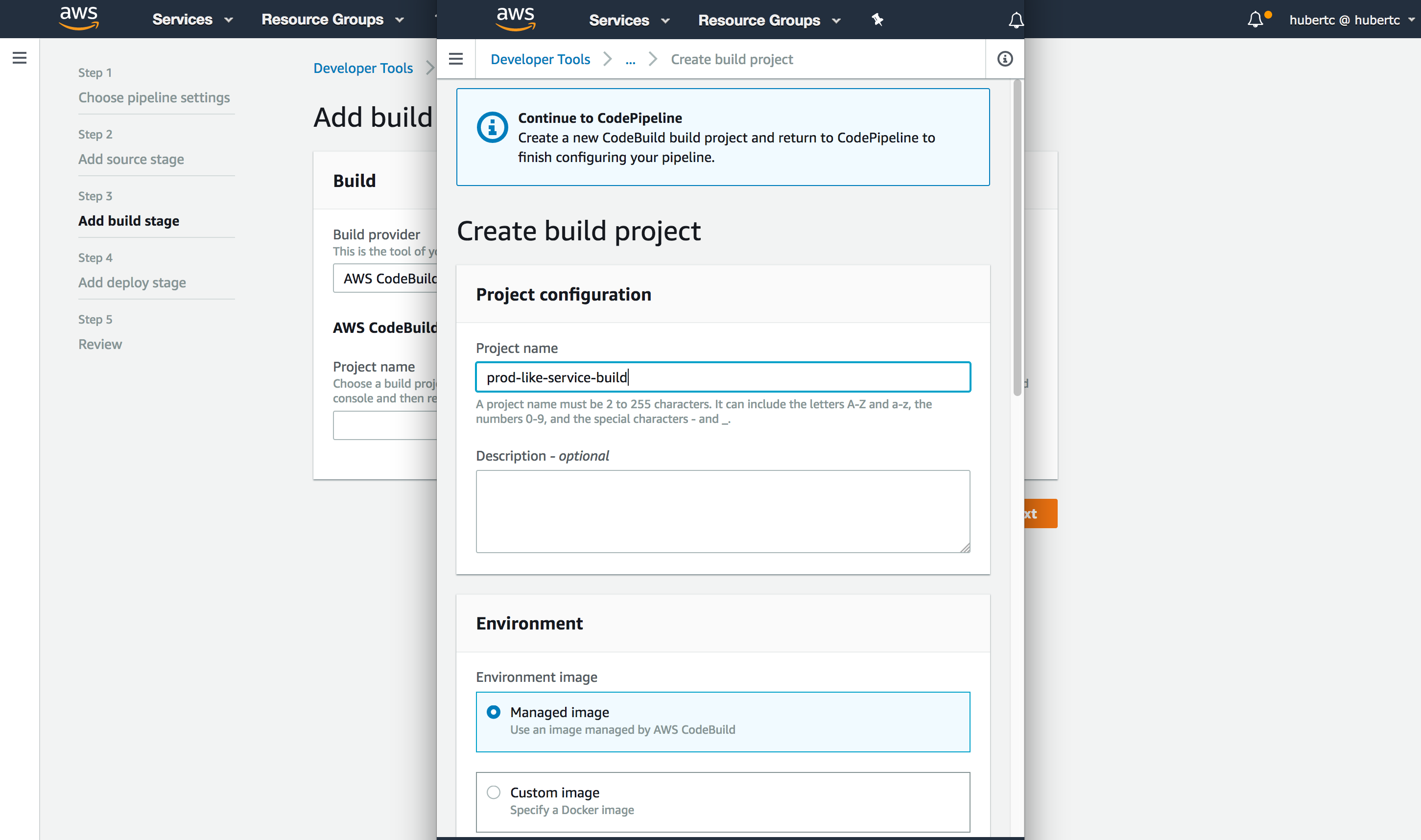Open notifications bell in front window navbar

[1016, 21]
